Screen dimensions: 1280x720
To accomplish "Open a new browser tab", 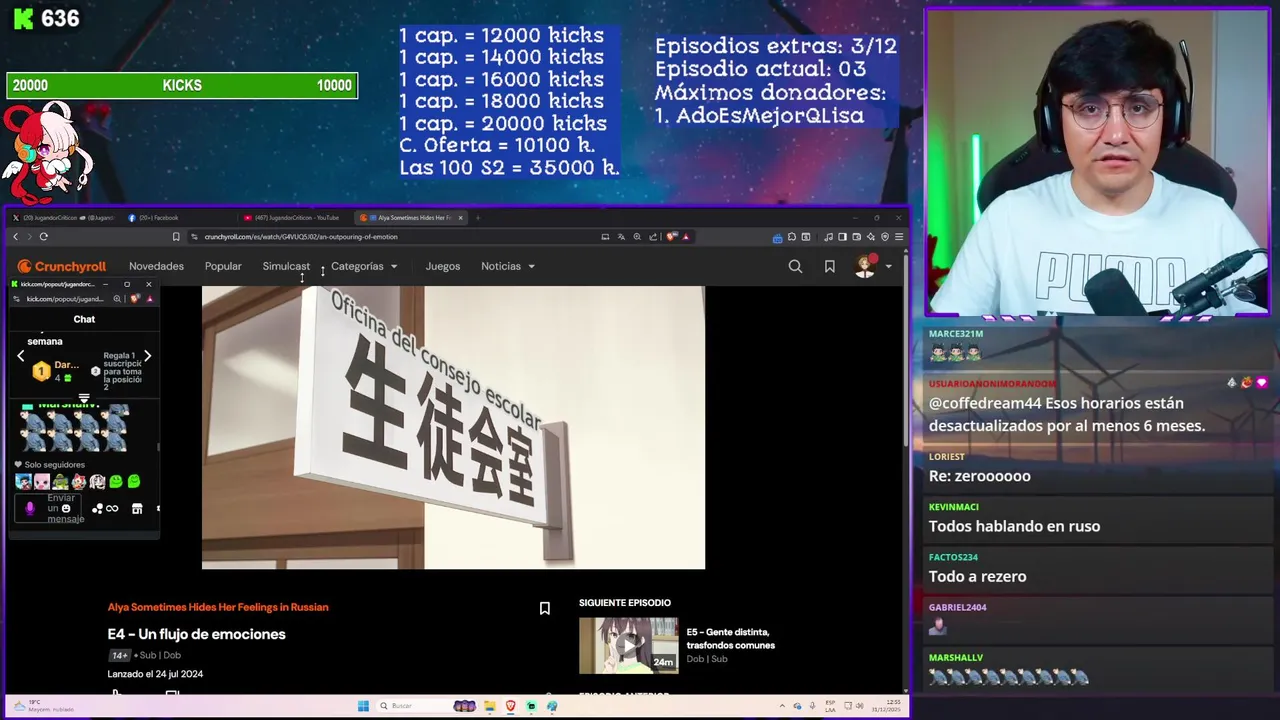I will click(478, 217).
